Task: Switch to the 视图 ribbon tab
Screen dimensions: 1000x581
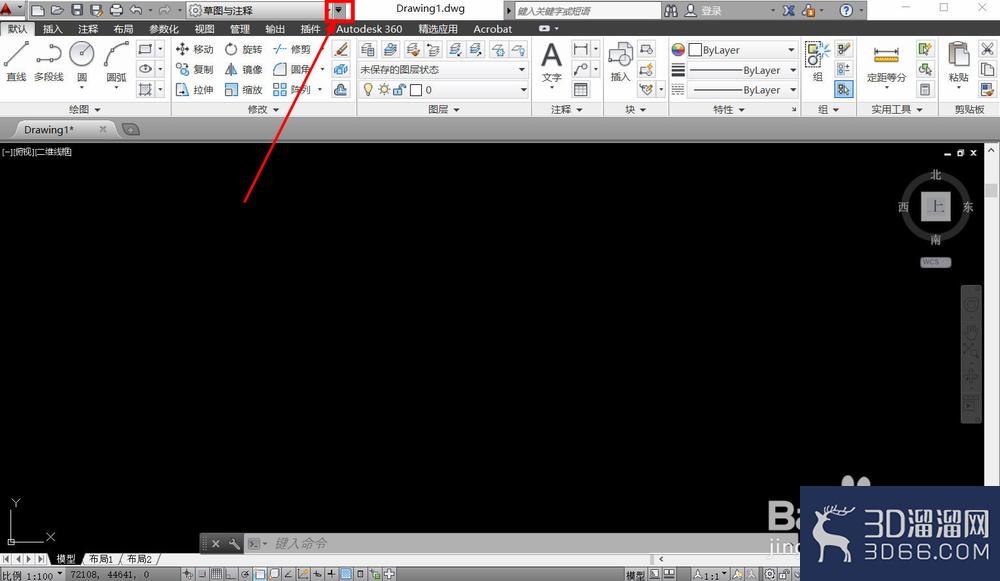Action: point(204,29)
